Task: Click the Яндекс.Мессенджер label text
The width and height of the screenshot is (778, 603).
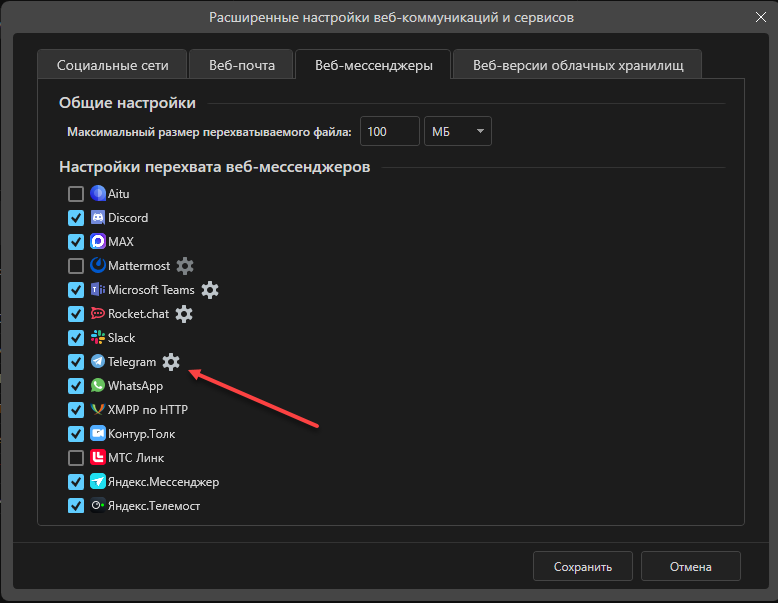Action: [x=163, y=482]
